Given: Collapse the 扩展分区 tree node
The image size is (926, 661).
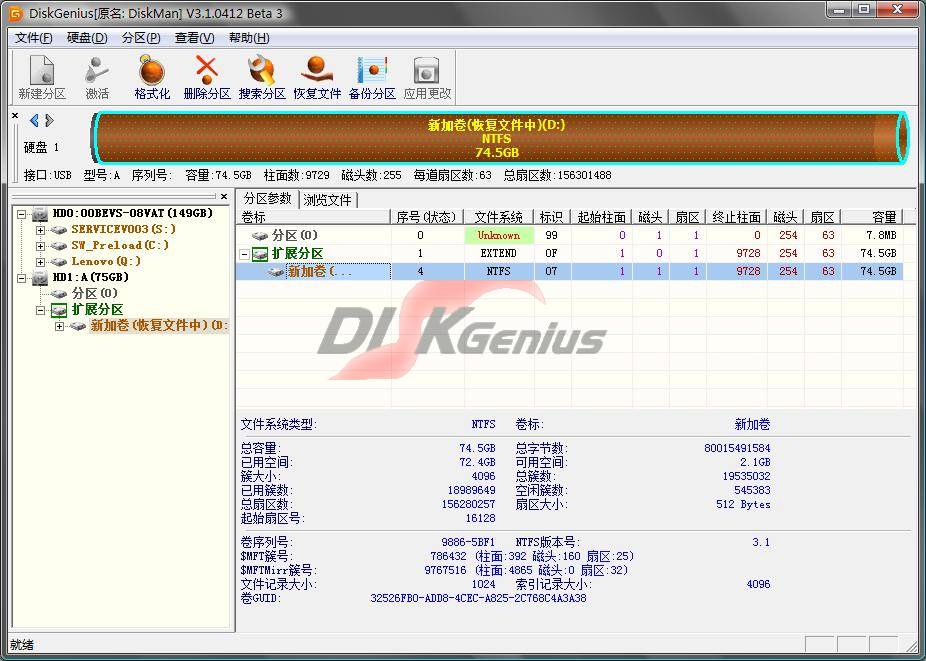Looking at the screenshot, I should (x=40, y=310).
